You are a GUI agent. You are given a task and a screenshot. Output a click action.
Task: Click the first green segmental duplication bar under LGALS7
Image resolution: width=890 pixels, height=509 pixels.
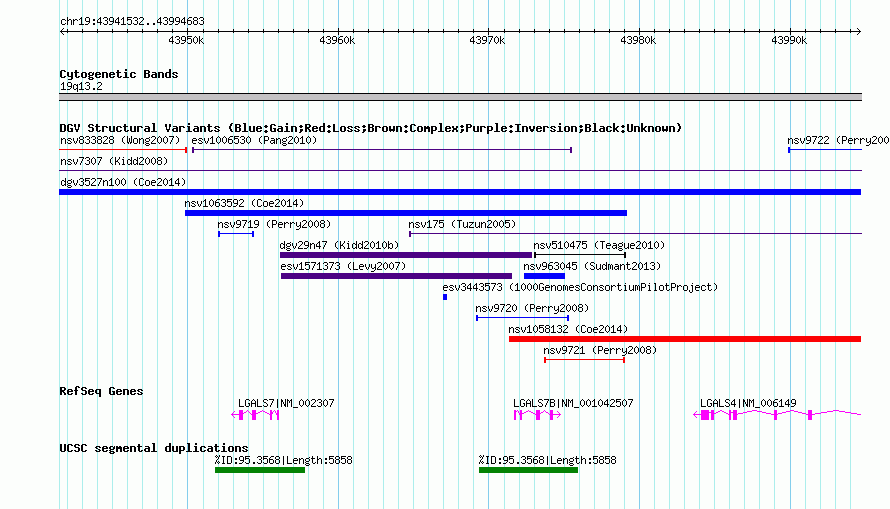260,470
